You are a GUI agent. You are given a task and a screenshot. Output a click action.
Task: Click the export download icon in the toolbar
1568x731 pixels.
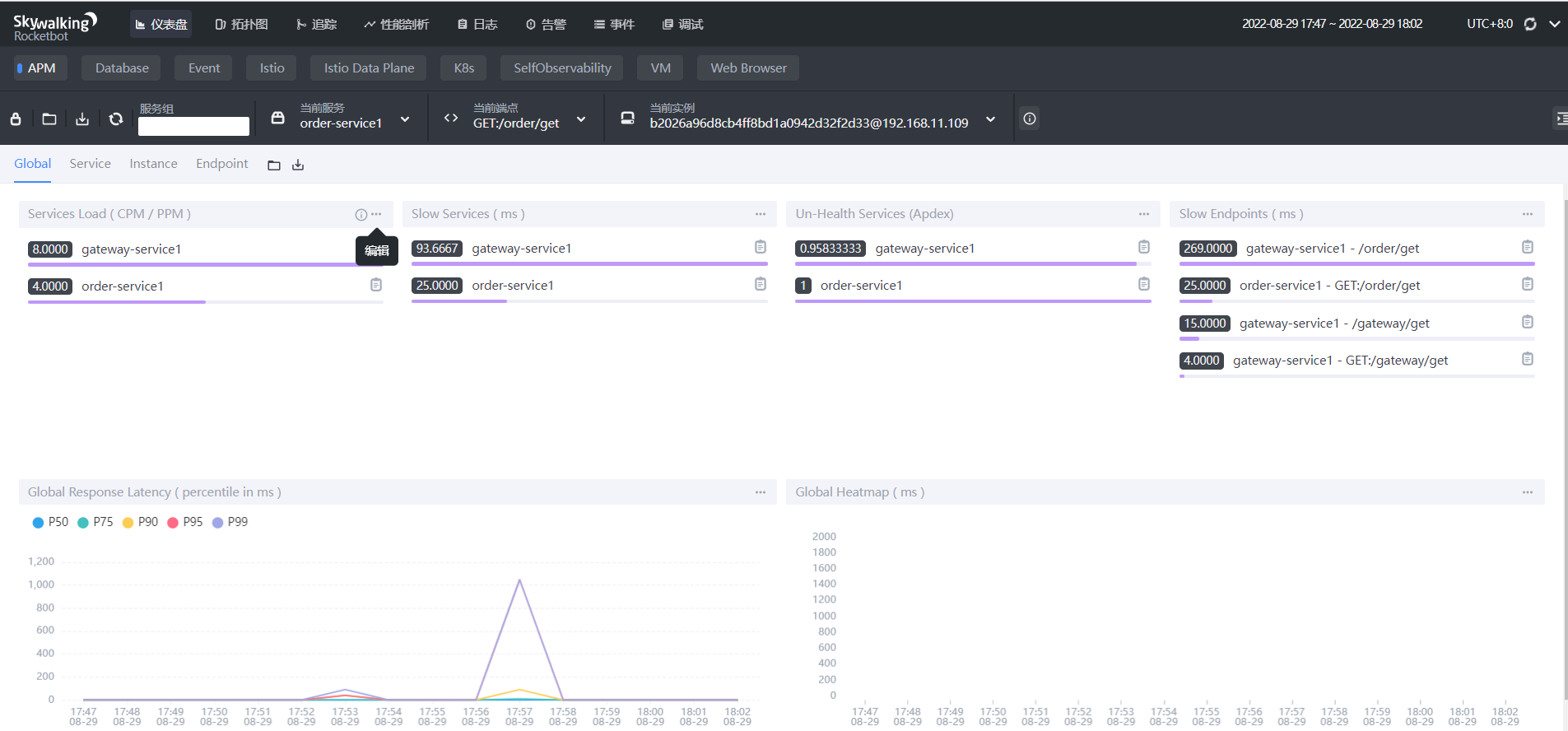click(82, 119)
